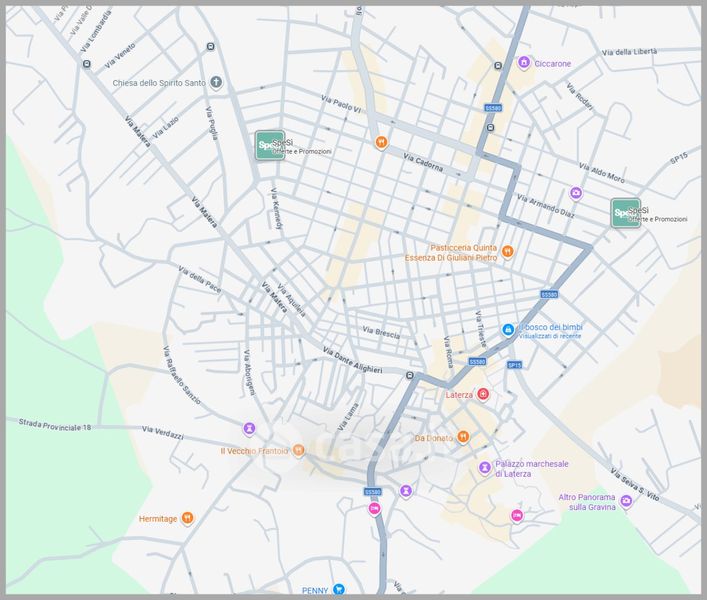Open the Da Donato restaurant pin

pyautogui.click(x=463, y=437)
